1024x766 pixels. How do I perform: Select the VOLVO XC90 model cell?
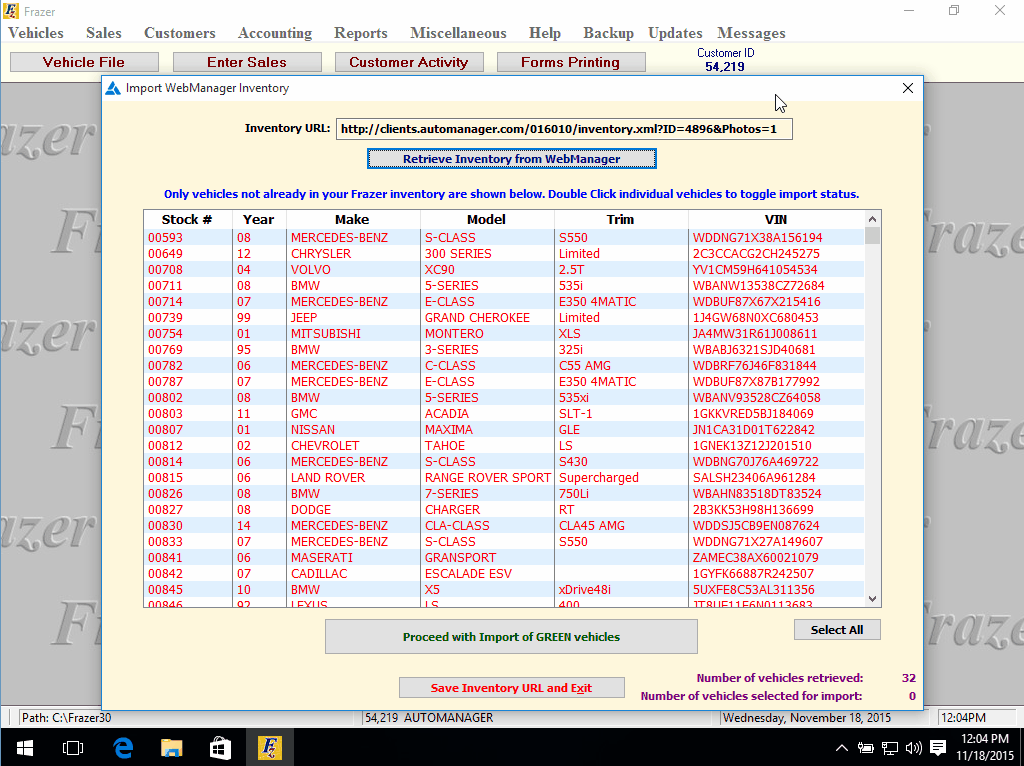487,270
